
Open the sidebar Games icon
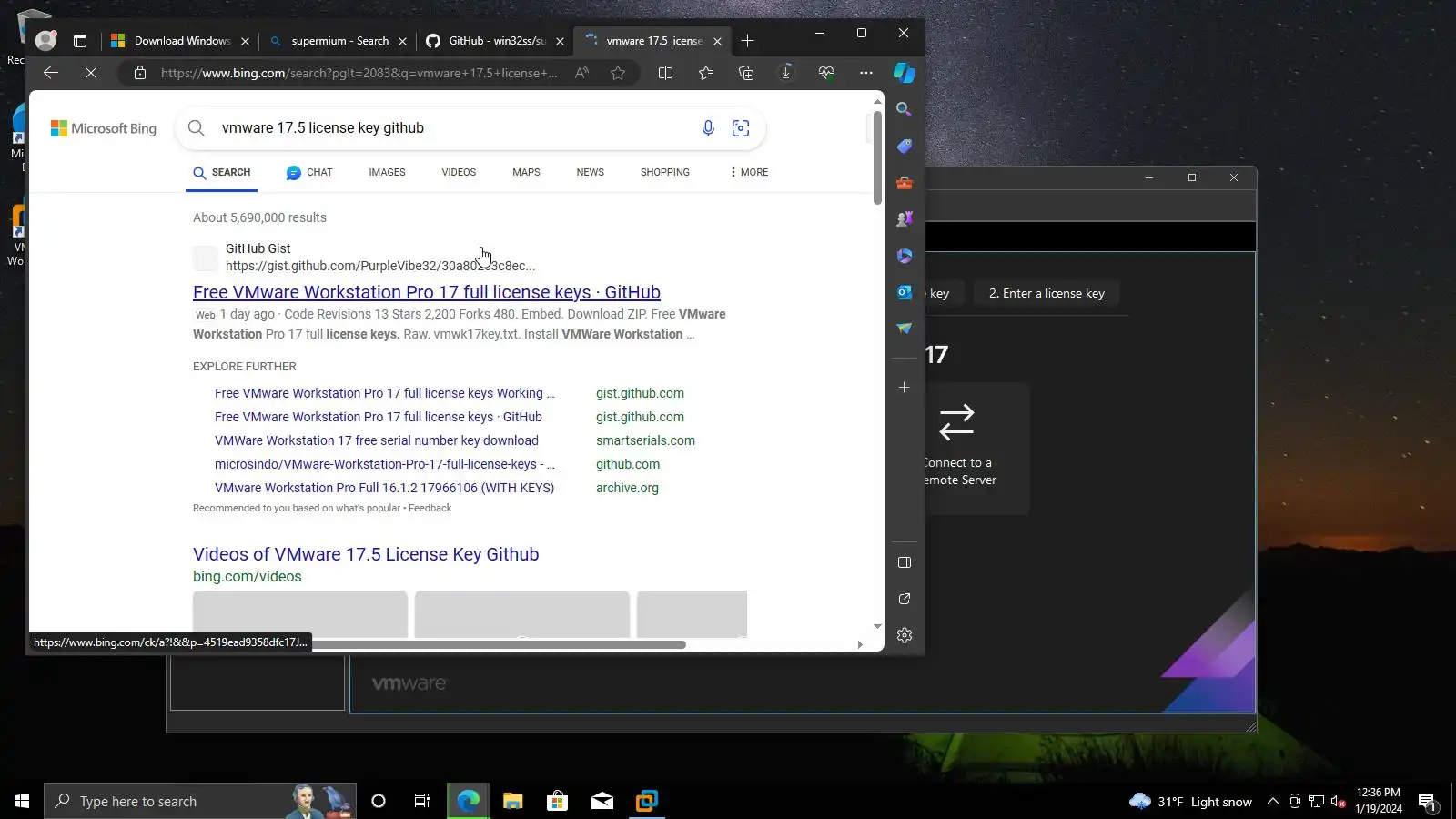[x=904, y=219]
